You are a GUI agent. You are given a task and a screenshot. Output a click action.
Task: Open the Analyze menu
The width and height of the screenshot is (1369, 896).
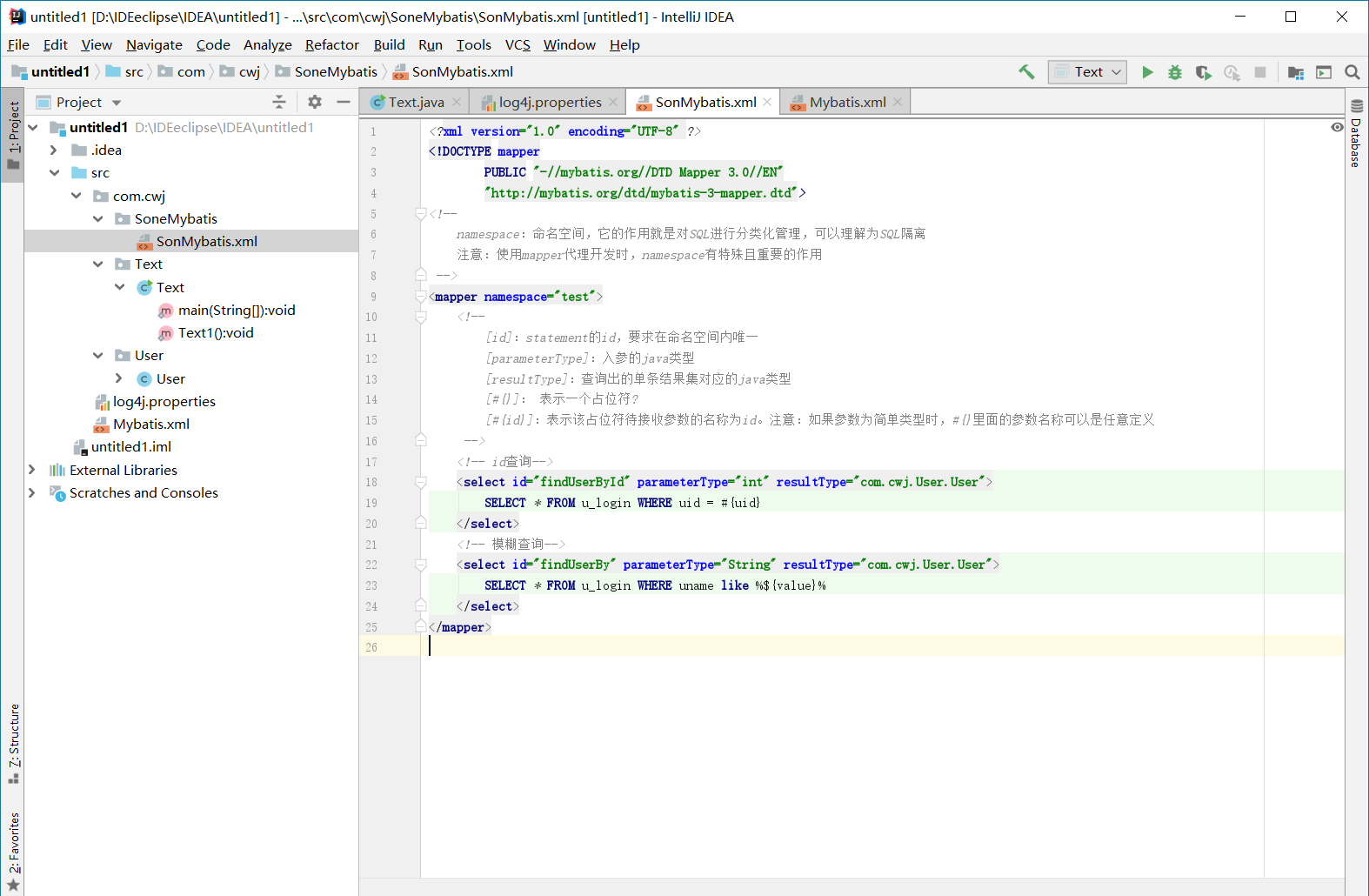[x=268, y=45]
